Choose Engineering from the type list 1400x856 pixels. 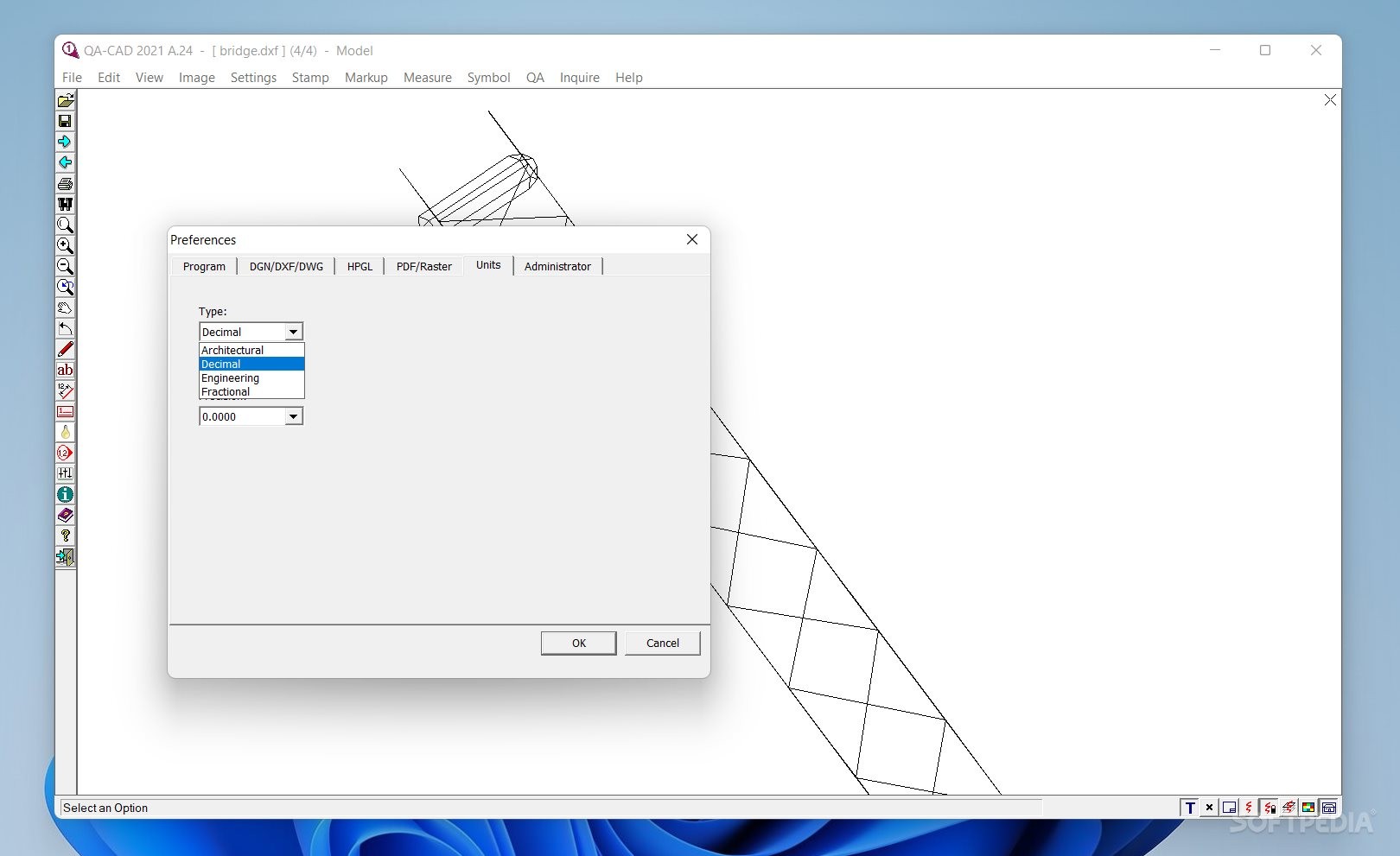[251, 377]
